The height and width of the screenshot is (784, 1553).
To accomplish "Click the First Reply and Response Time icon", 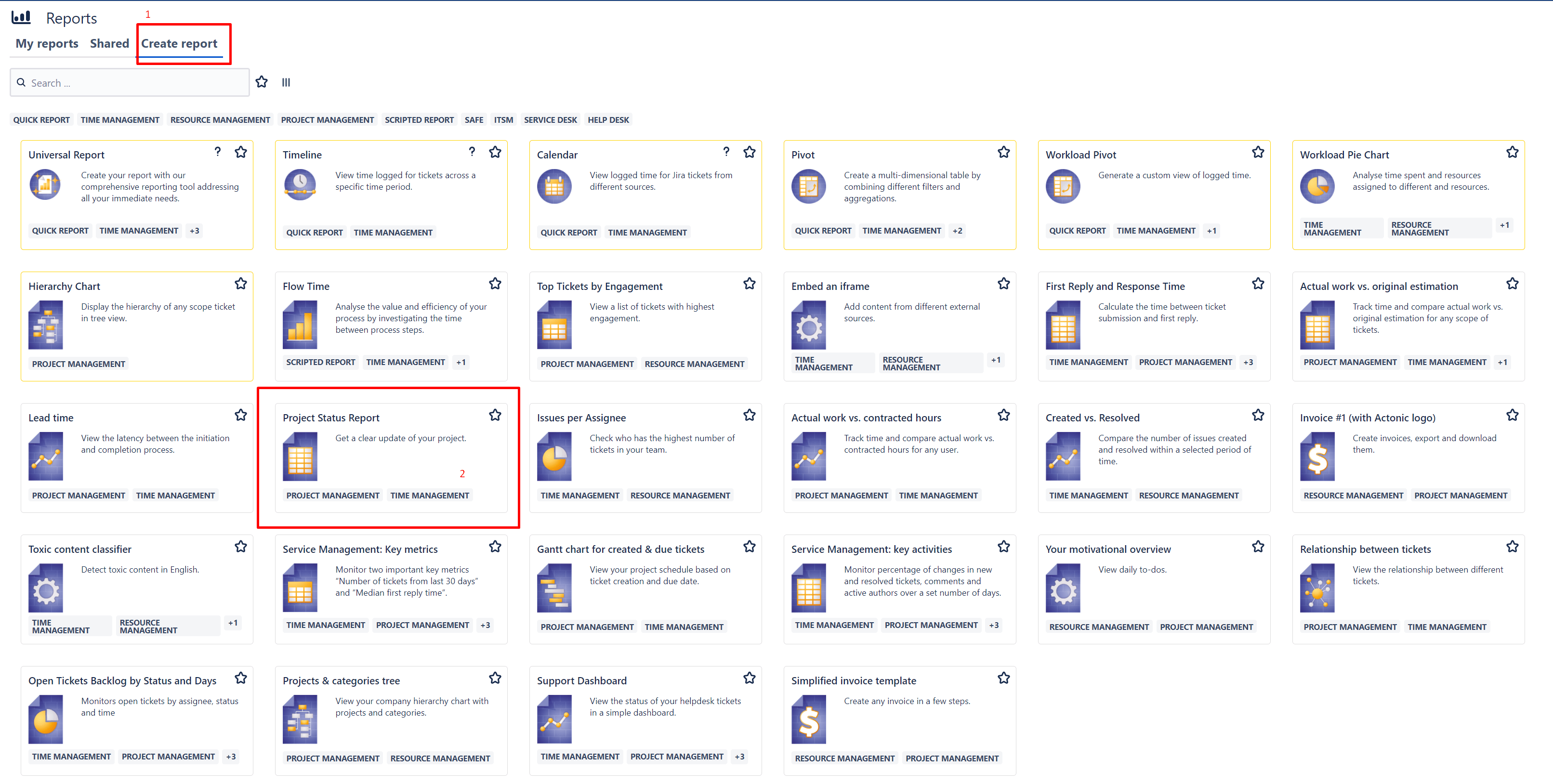I will click(x=1064, y=326).
